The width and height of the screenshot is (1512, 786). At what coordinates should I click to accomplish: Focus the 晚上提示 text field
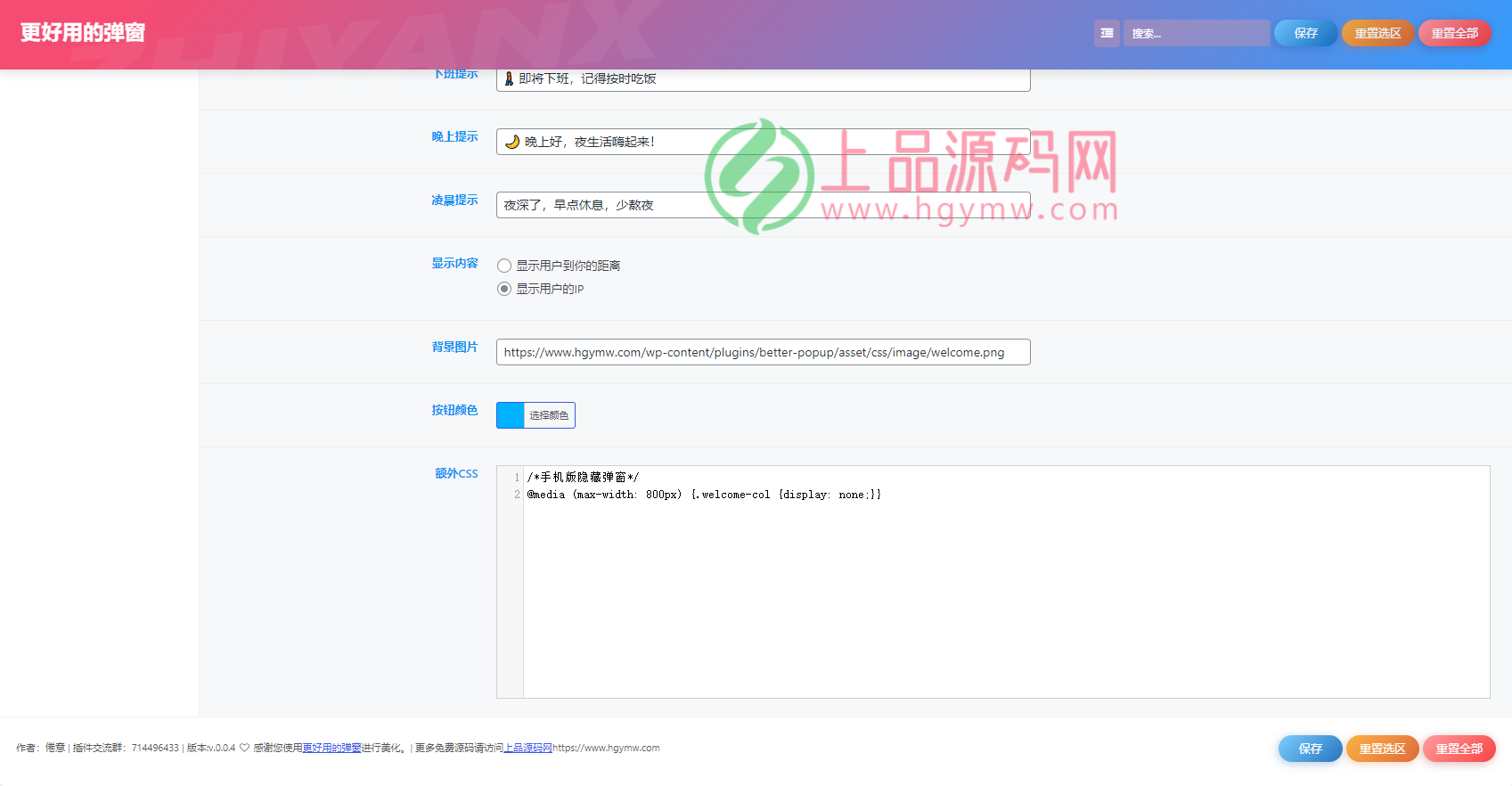tap(763, 142)
